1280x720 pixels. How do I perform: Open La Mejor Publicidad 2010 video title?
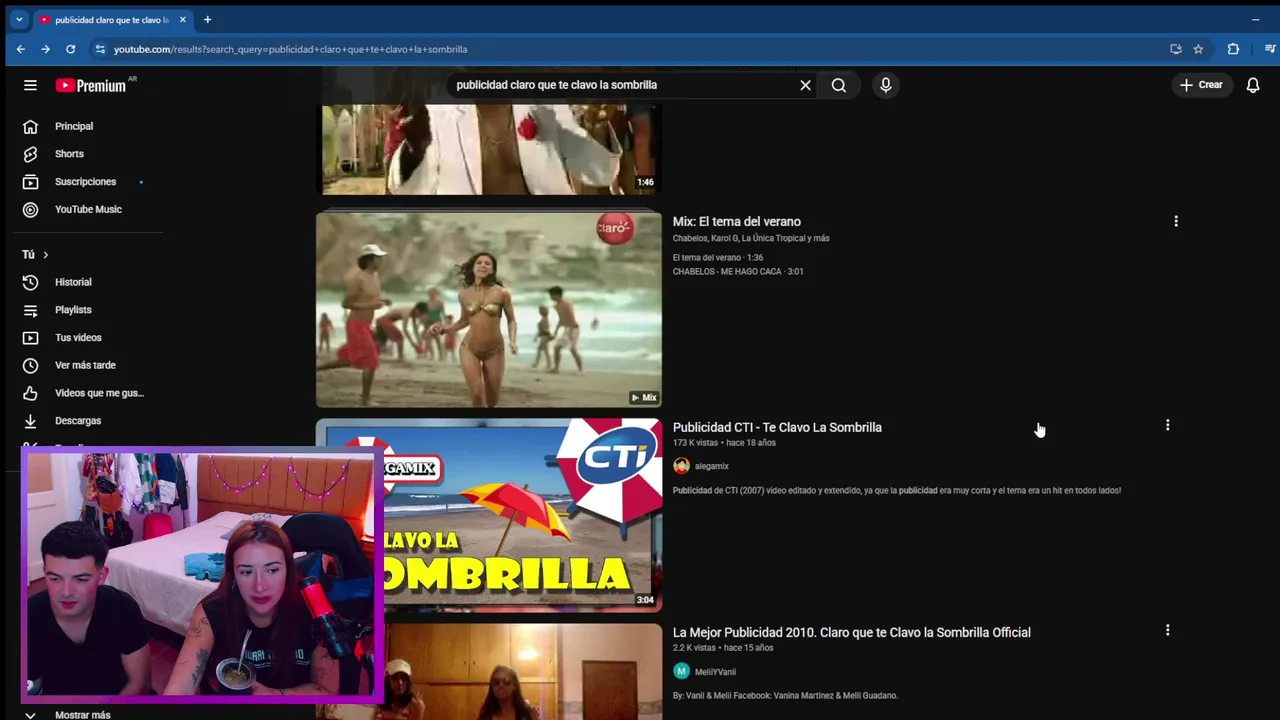(x=852, y=632)
